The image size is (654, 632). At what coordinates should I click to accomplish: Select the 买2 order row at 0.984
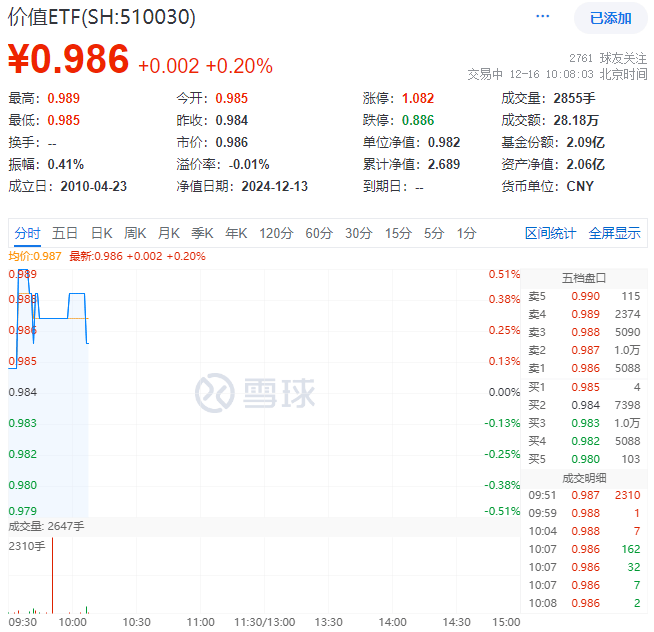pos(584,405)
